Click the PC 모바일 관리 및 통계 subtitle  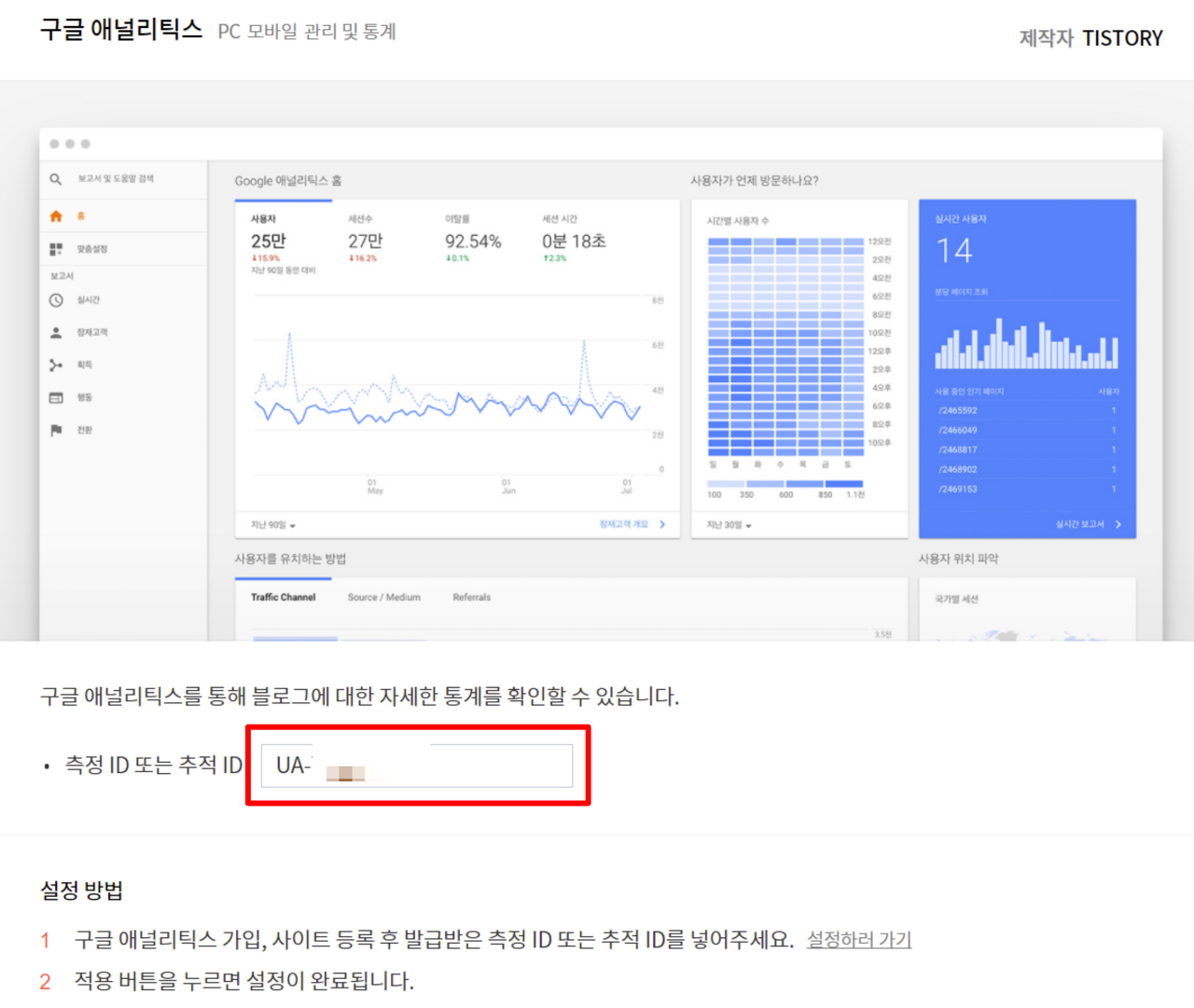307,32
